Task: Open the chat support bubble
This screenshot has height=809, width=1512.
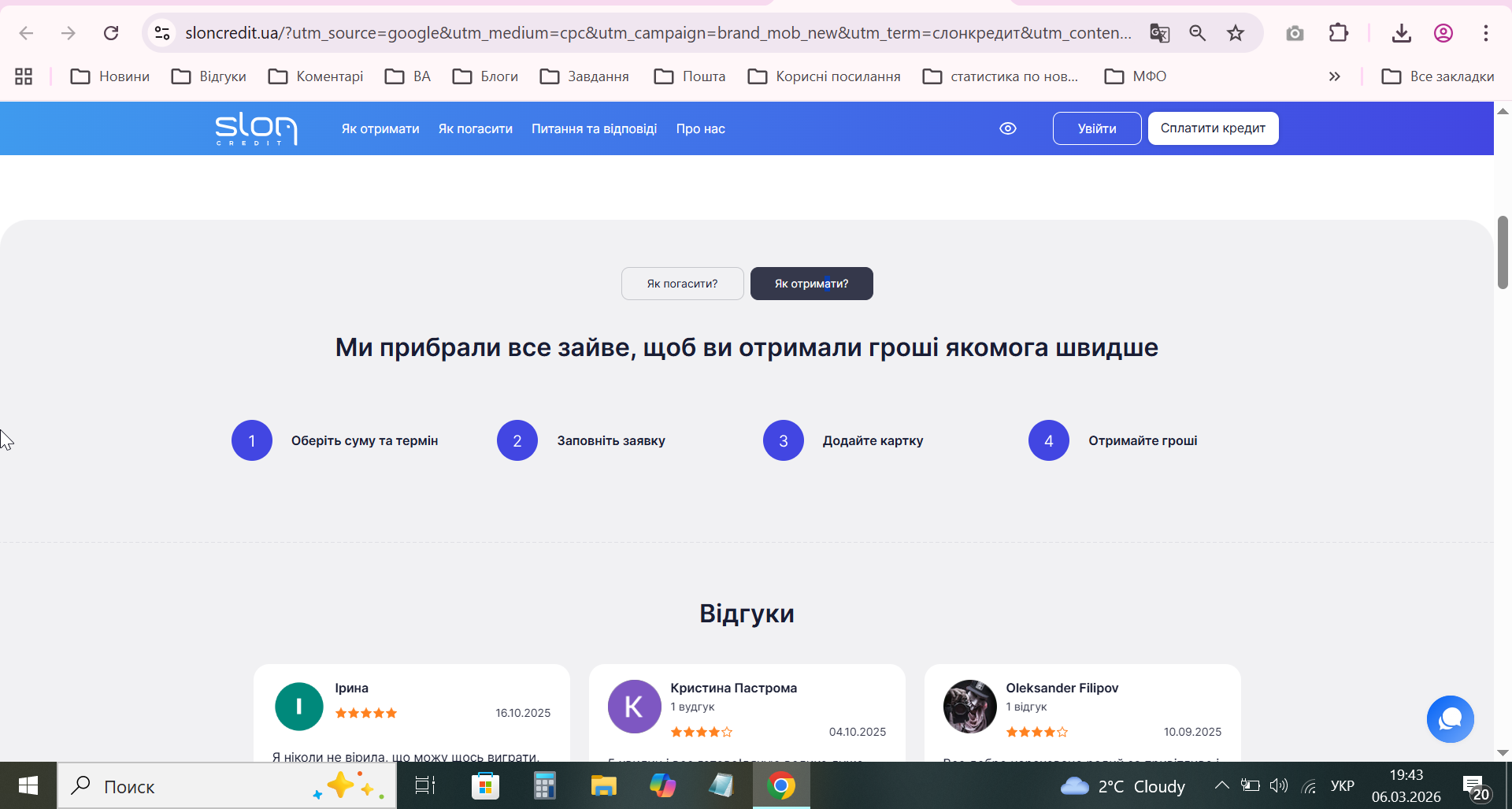Action: pyautogui.click(x=1450, y=719)
